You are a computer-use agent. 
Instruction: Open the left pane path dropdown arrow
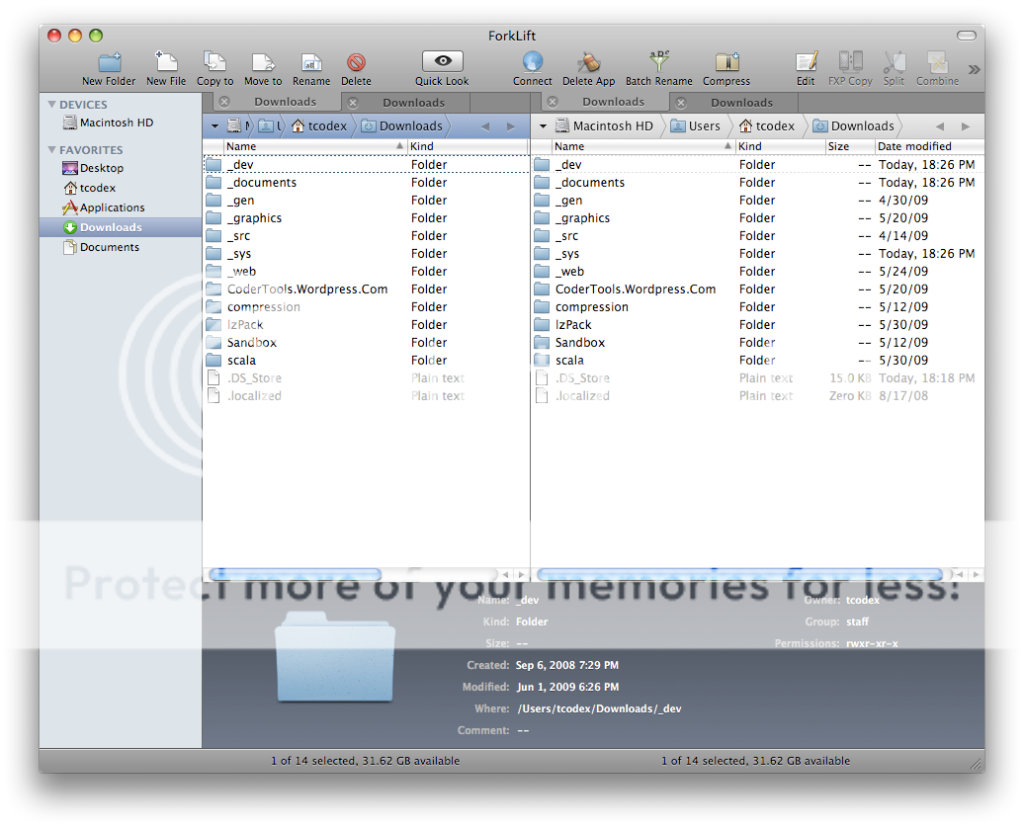point(215,126)
